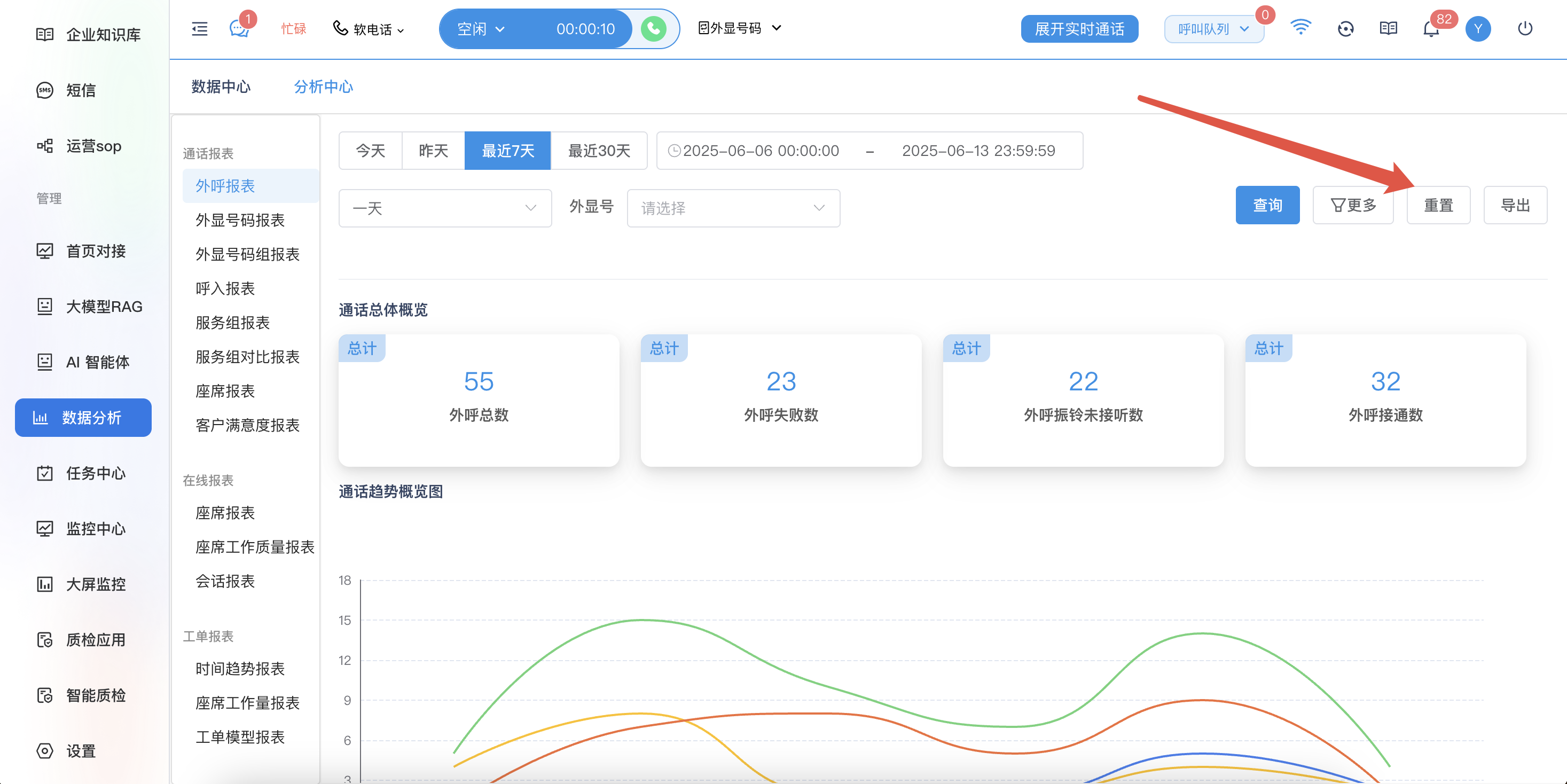Open the chat messages icon

[239, 29]
